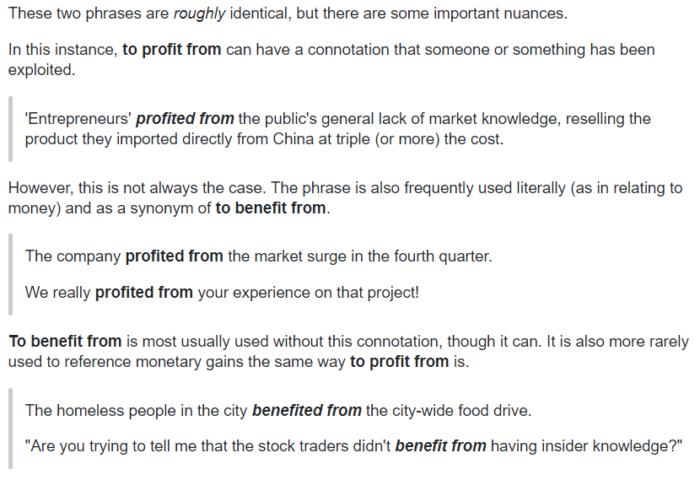The height and width of the screenshot is (480, 700).
Task: Click the gray quote bar beside Entrepreneurs example
Action: point(11,129)
